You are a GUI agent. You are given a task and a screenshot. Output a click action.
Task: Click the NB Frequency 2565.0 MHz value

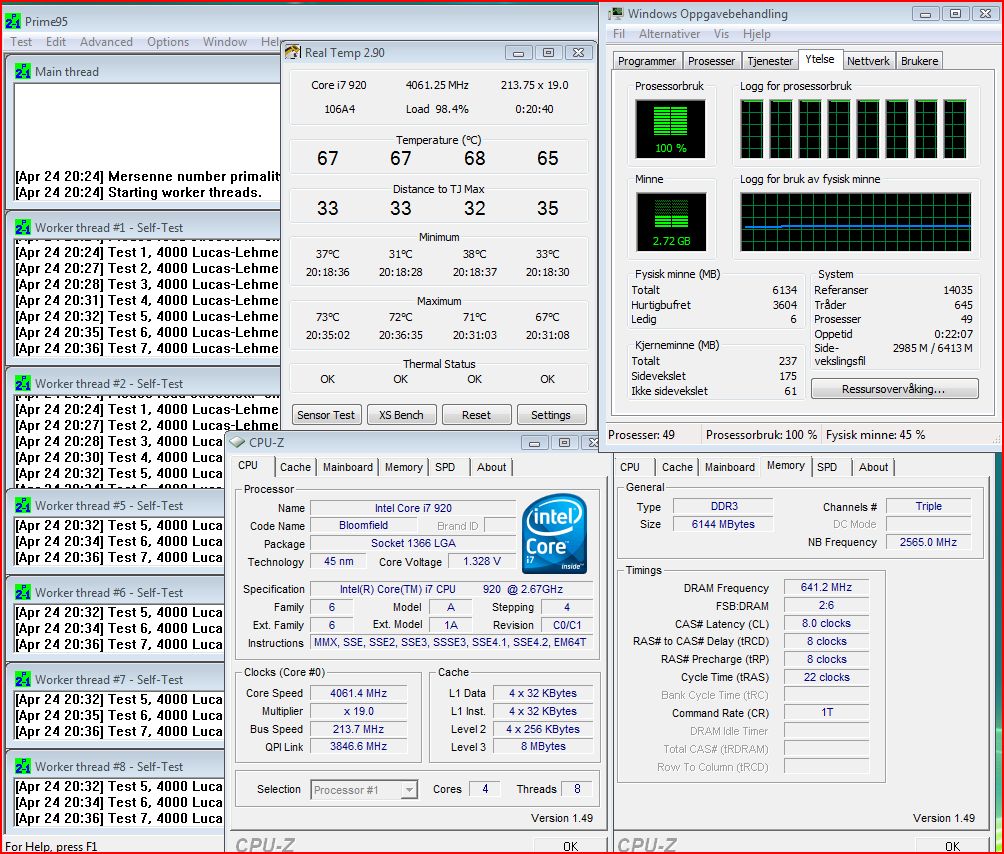pyautogui.click(x=928, y=542)
